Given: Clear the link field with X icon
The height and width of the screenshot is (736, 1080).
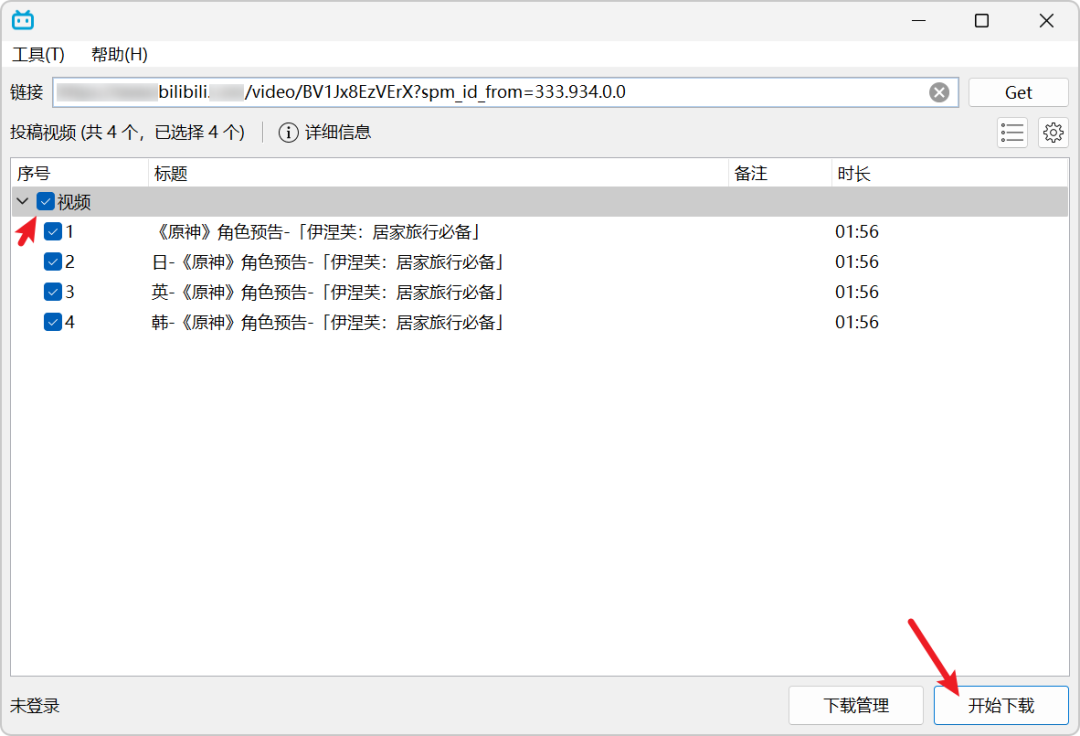Looking at the screenshot, I should coord(939,92).
